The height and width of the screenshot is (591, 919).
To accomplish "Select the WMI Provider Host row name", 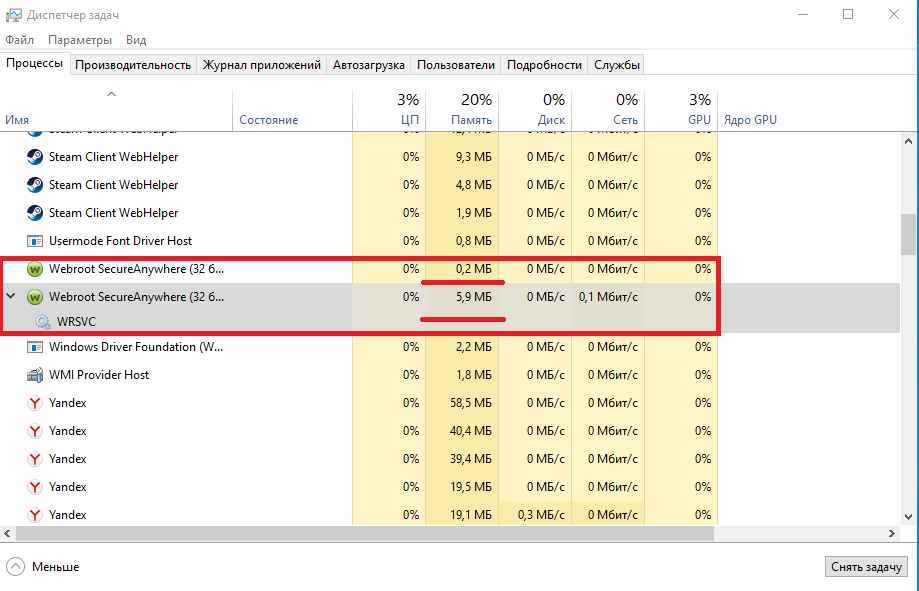I will pyautogui.click(x=99, y=375).
